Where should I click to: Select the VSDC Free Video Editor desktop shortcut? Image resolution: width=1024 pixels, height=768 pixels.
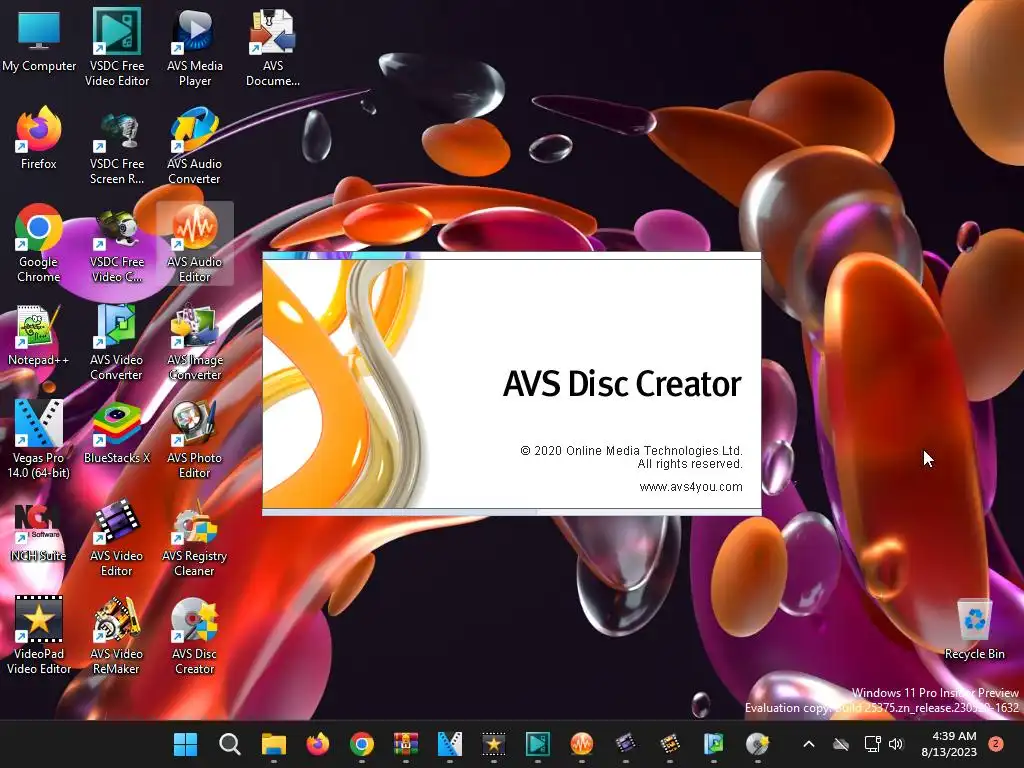117,47
